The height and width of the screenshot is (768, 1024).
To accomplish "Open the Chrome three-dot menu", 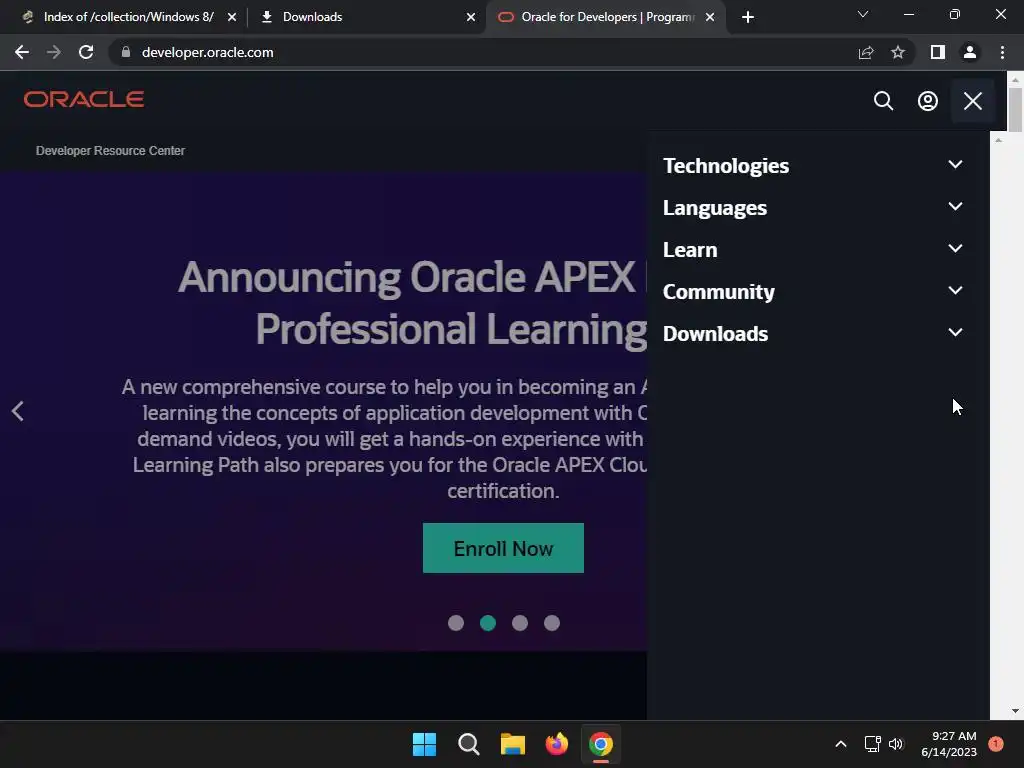I will 1002,52.
